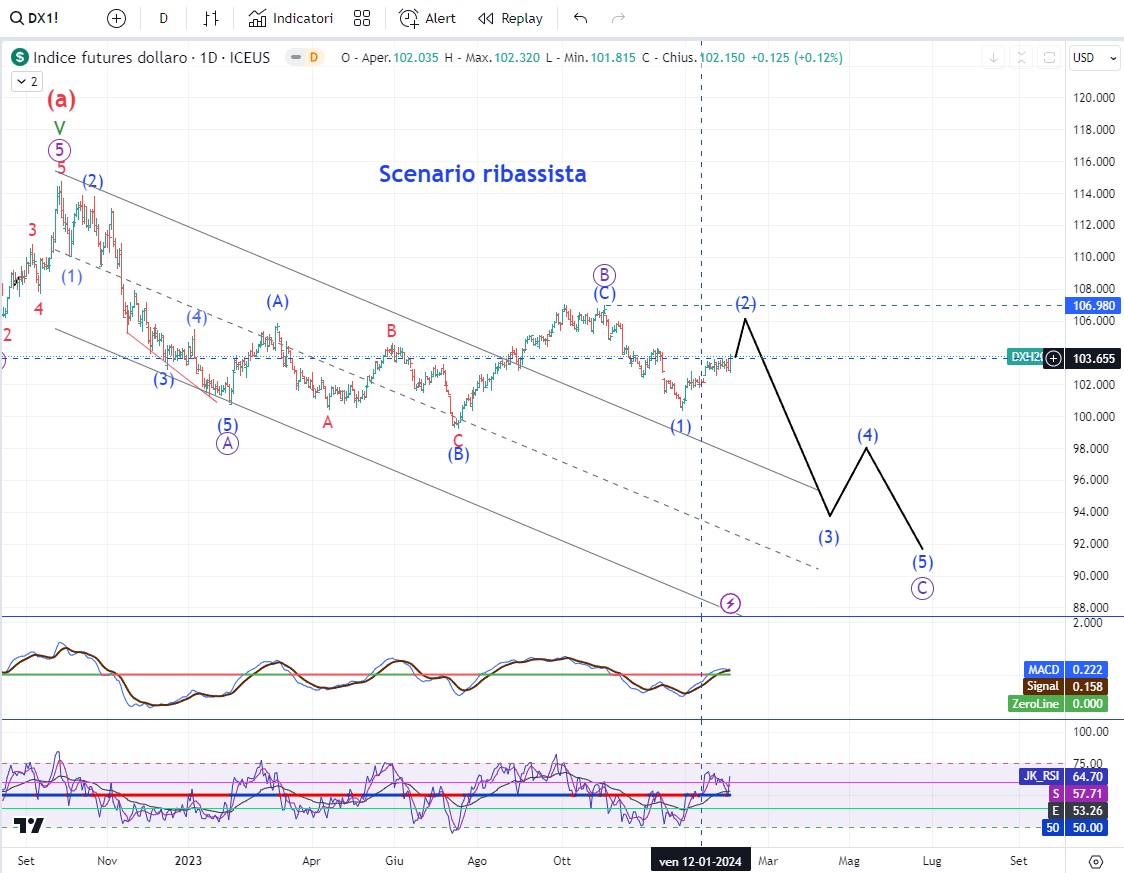Undo the last chart action

pyautogui.click(x=581, y=18)
